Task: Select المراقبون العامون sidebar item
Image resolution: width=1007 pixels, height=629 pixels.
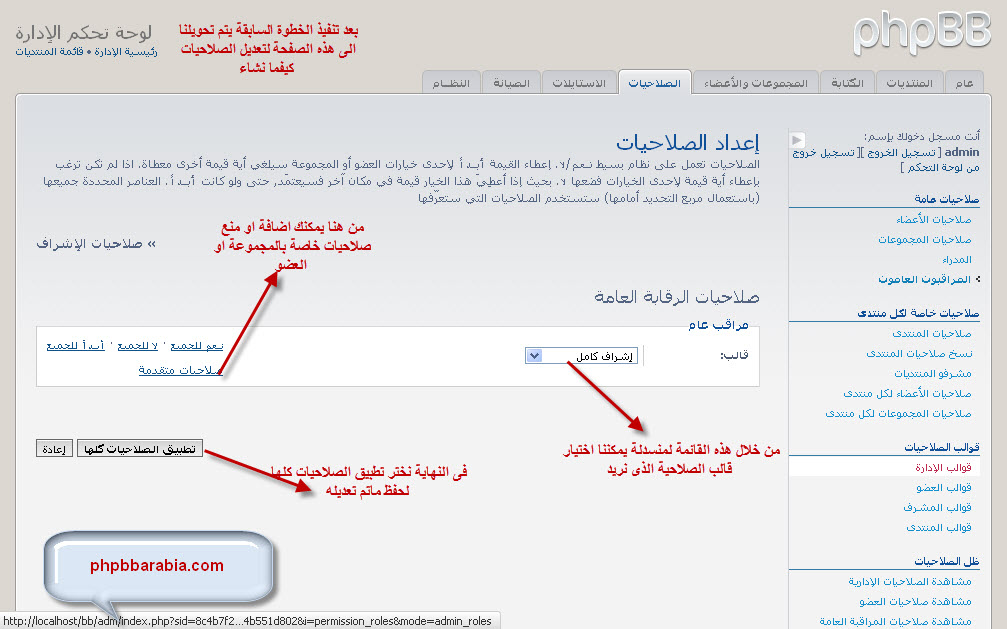Action: [x=924, y=279]
